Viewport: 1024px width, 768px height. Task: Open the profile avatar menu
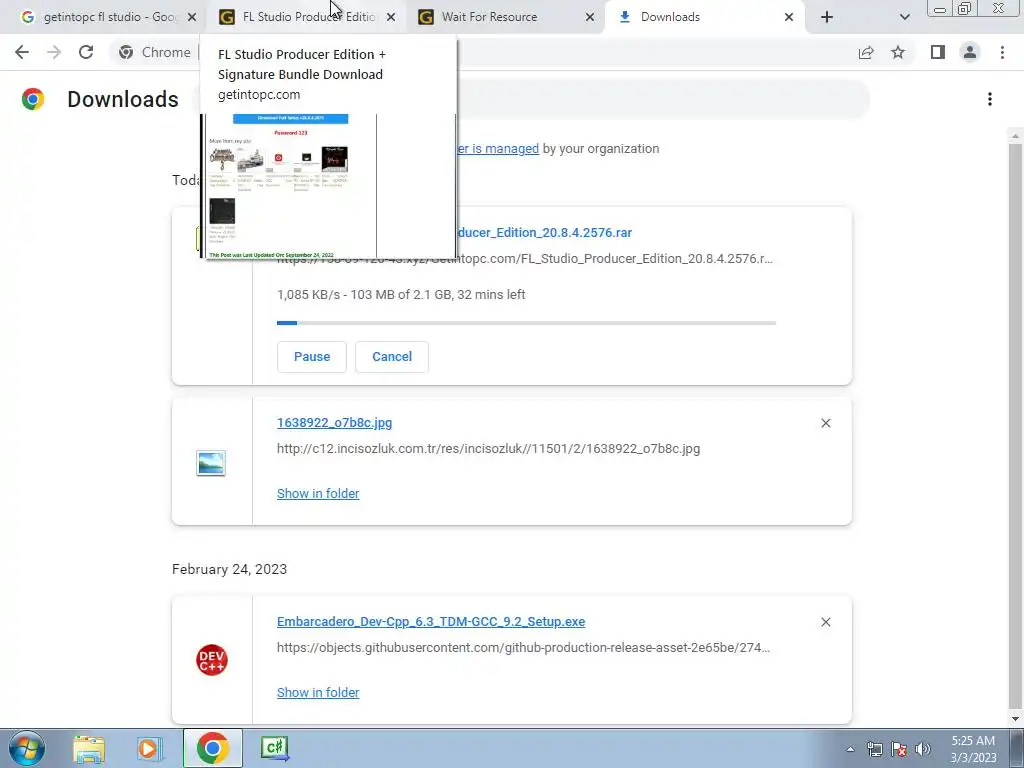(x=970, y=52)
